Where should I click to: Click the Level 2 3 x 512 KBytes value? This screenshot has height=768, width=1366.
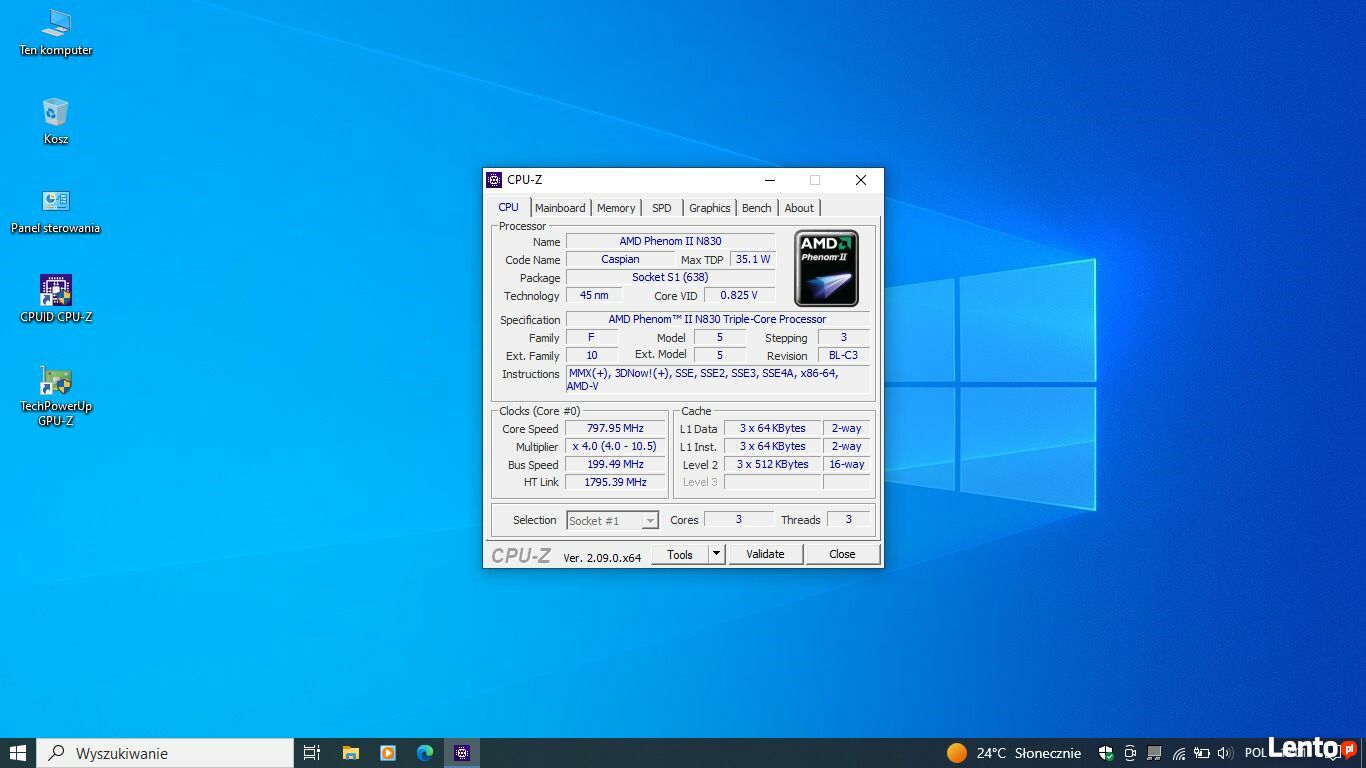pyautogui.click(x=772, y=464)
